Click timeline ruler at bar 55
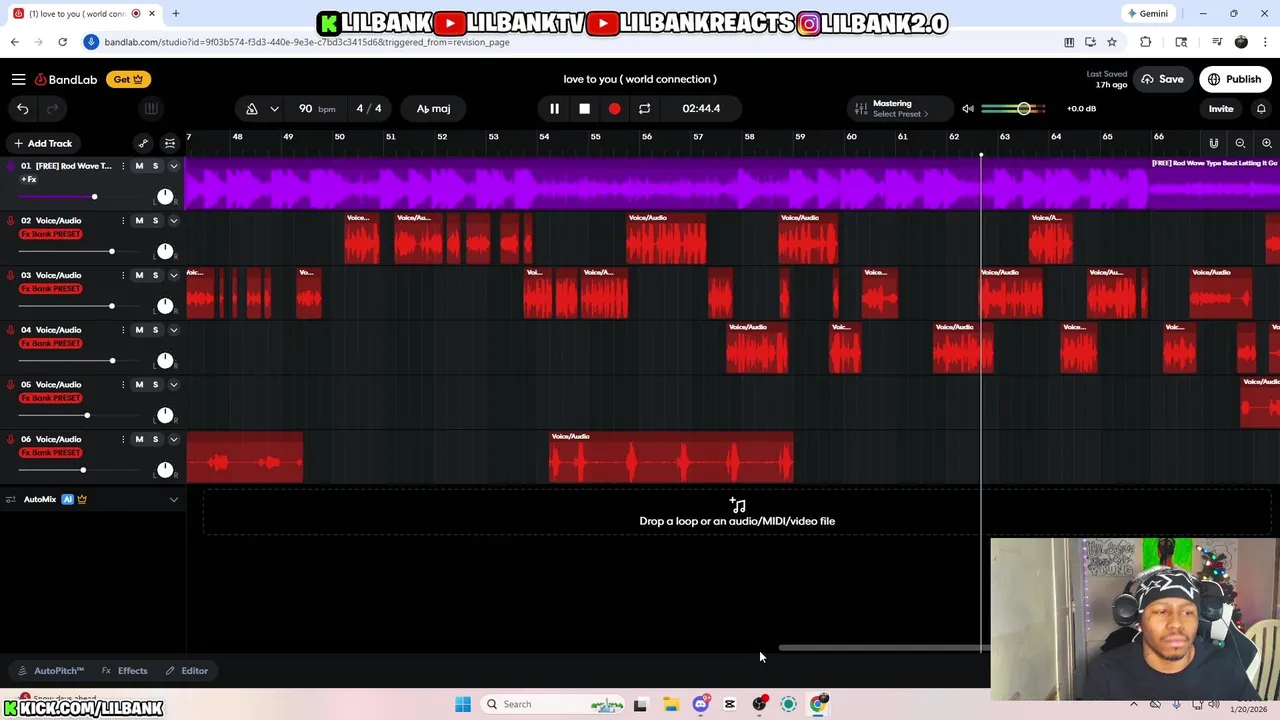The height and width of the screenshot is (720, 1280). (x=595, y=137)
